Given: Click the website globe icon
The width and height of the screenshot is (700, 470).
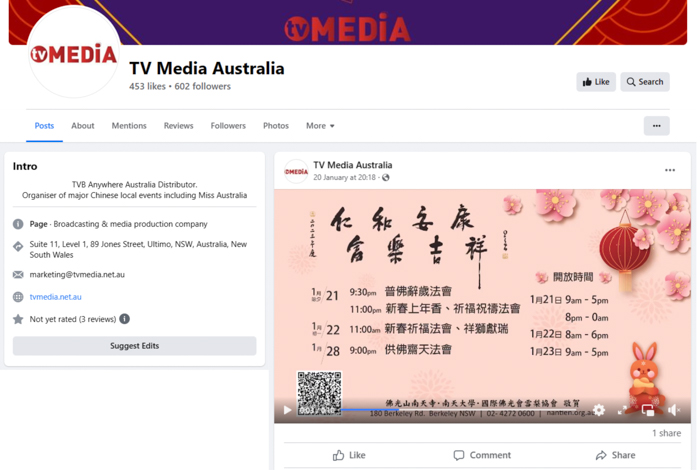Looking at the screenshot, I should tap(18, 297).
